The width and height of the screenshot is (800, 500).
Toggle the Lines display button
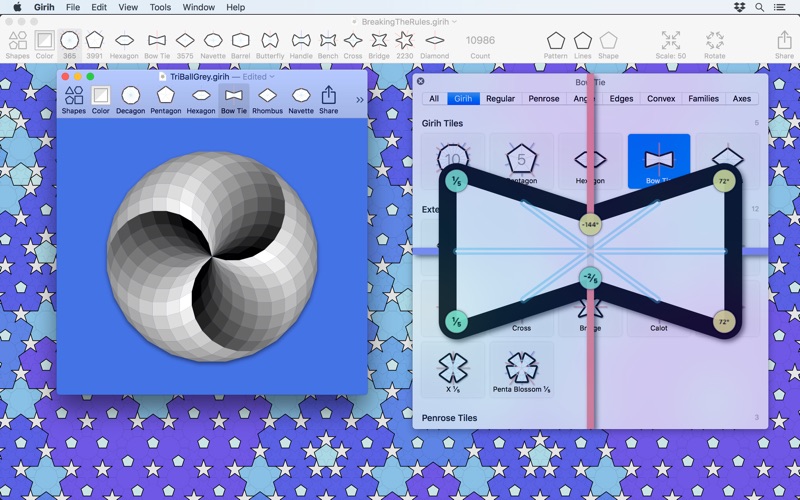582,41
